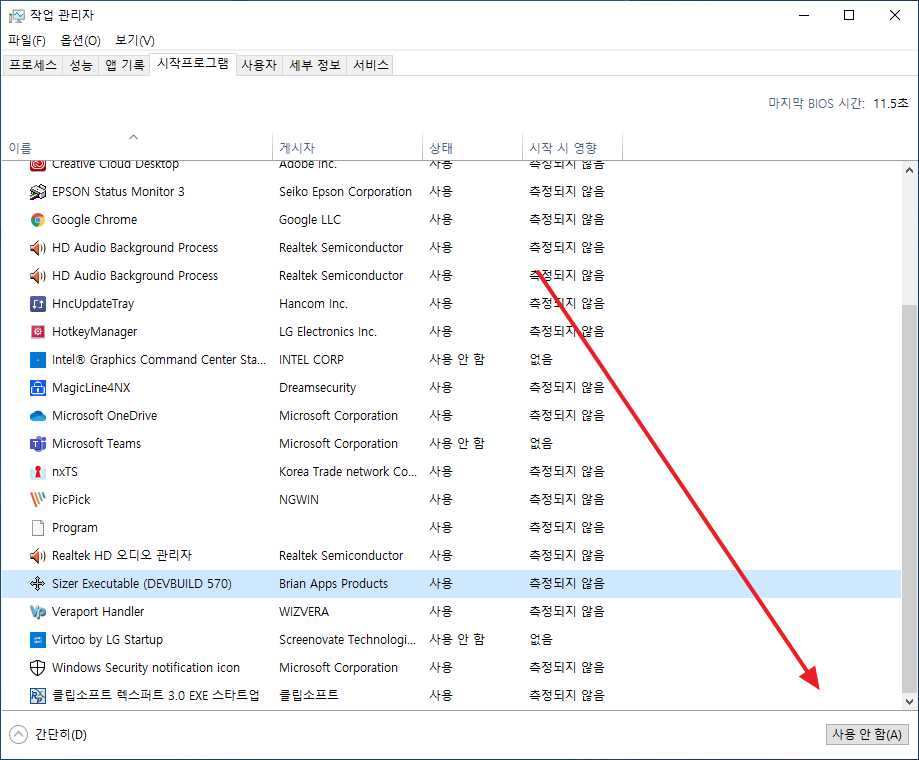Screen dimensions: 919x760
Task: Click publisher text 'Dreamsecurity'
Action: click(x=317, y=387)
